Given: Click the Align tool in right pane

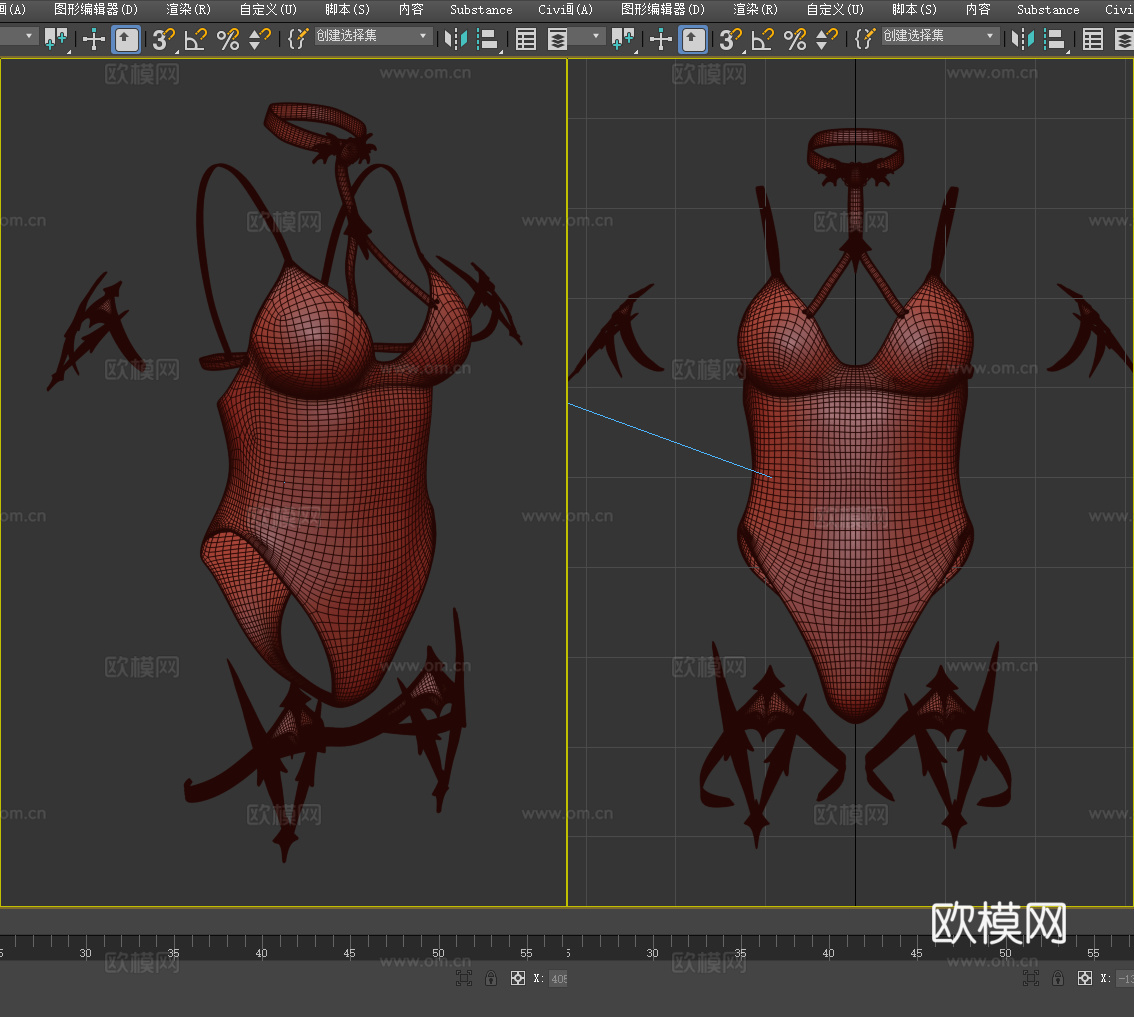Looking at the screenshot, I should coord(1055,39).
